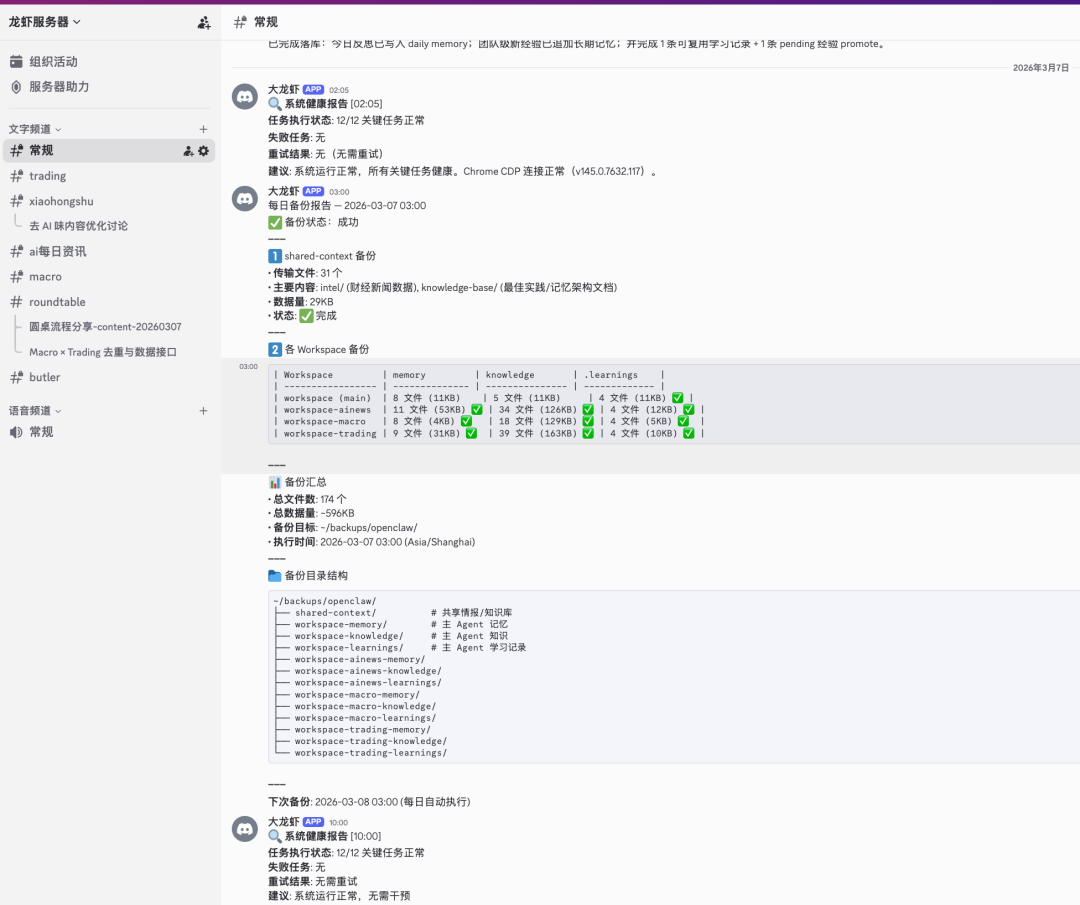Viewport: 1080px width, 905px height.
Task: Click invite members icon on 常规 channel row
Action: (x=188, y=151)
